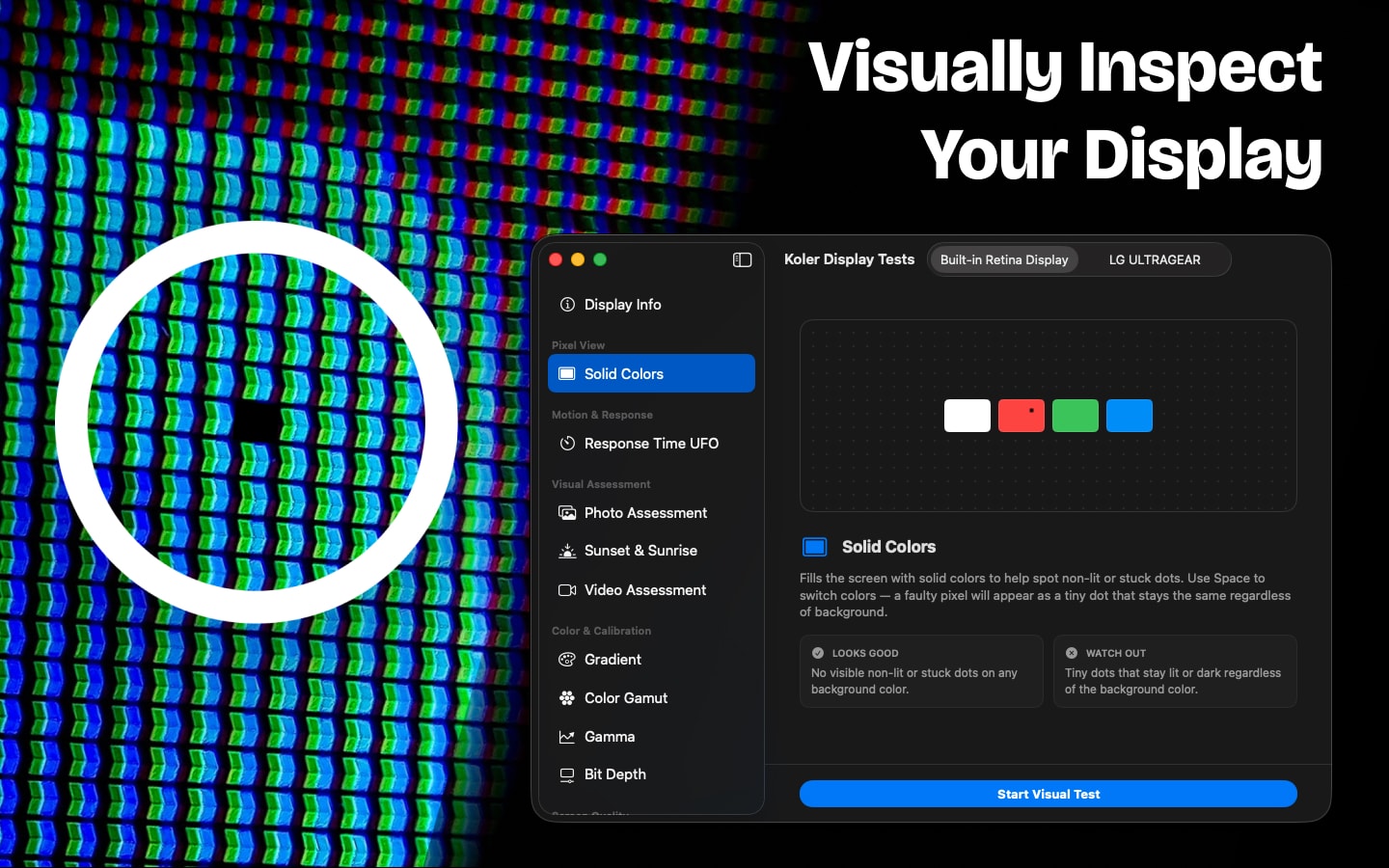
Task: Open Gradient via the palette icon
Action: click(x=567, y=660)
